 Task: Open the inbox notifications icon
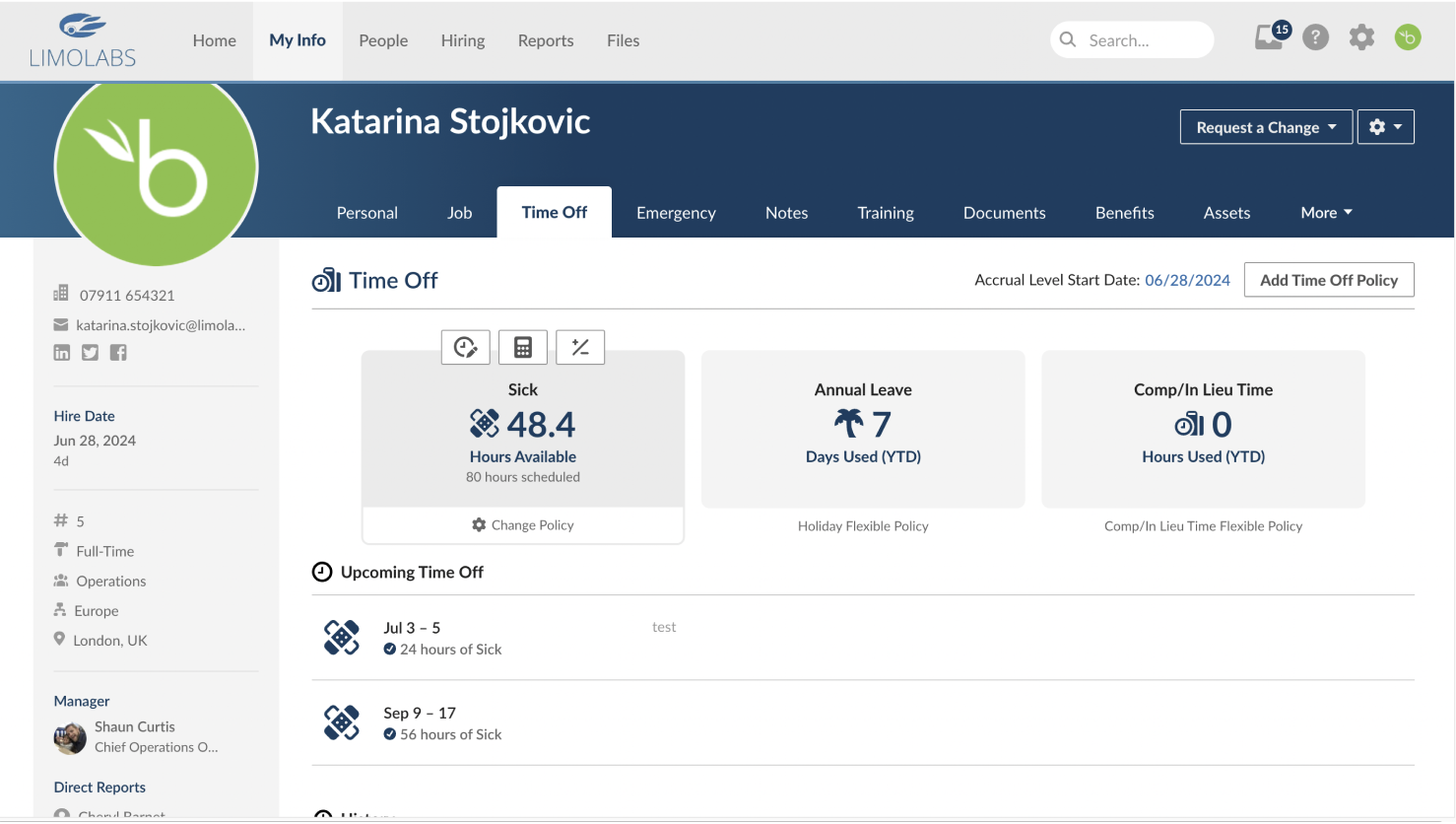tap(1269, 38)
